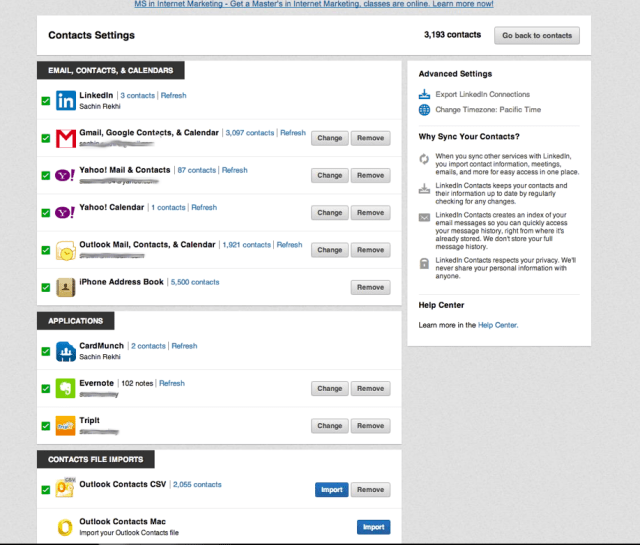640x545 pixels.
Task: Remove Outlook Mail, Contacts, & Calendar
Action: [370, 250]
